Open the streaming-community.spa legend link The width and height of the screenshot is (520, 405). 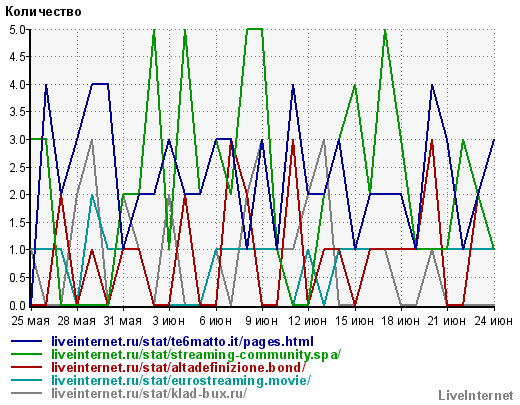pyautogui.click(x=196, y=354)
